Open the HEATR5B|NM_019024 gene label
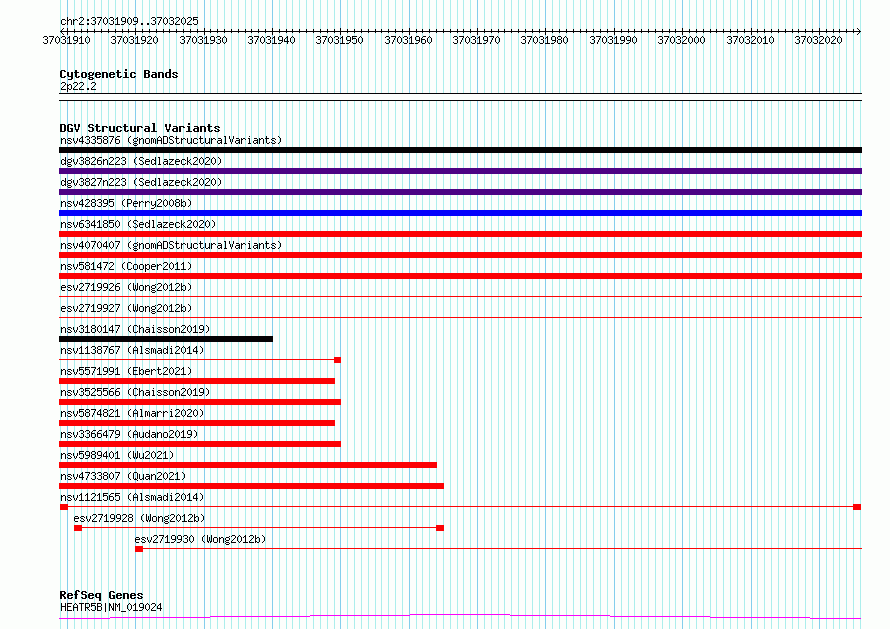The width and height of the screenshot is (890, 629). (111, 607)
